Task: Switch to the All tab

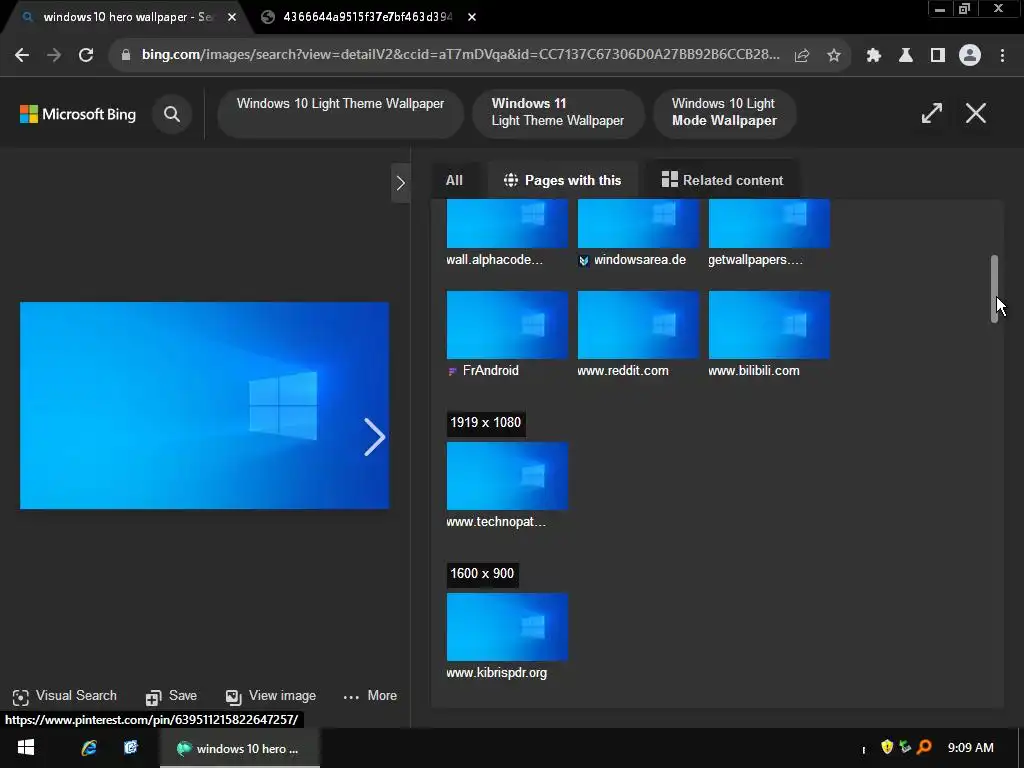Action: coord(455,181)
